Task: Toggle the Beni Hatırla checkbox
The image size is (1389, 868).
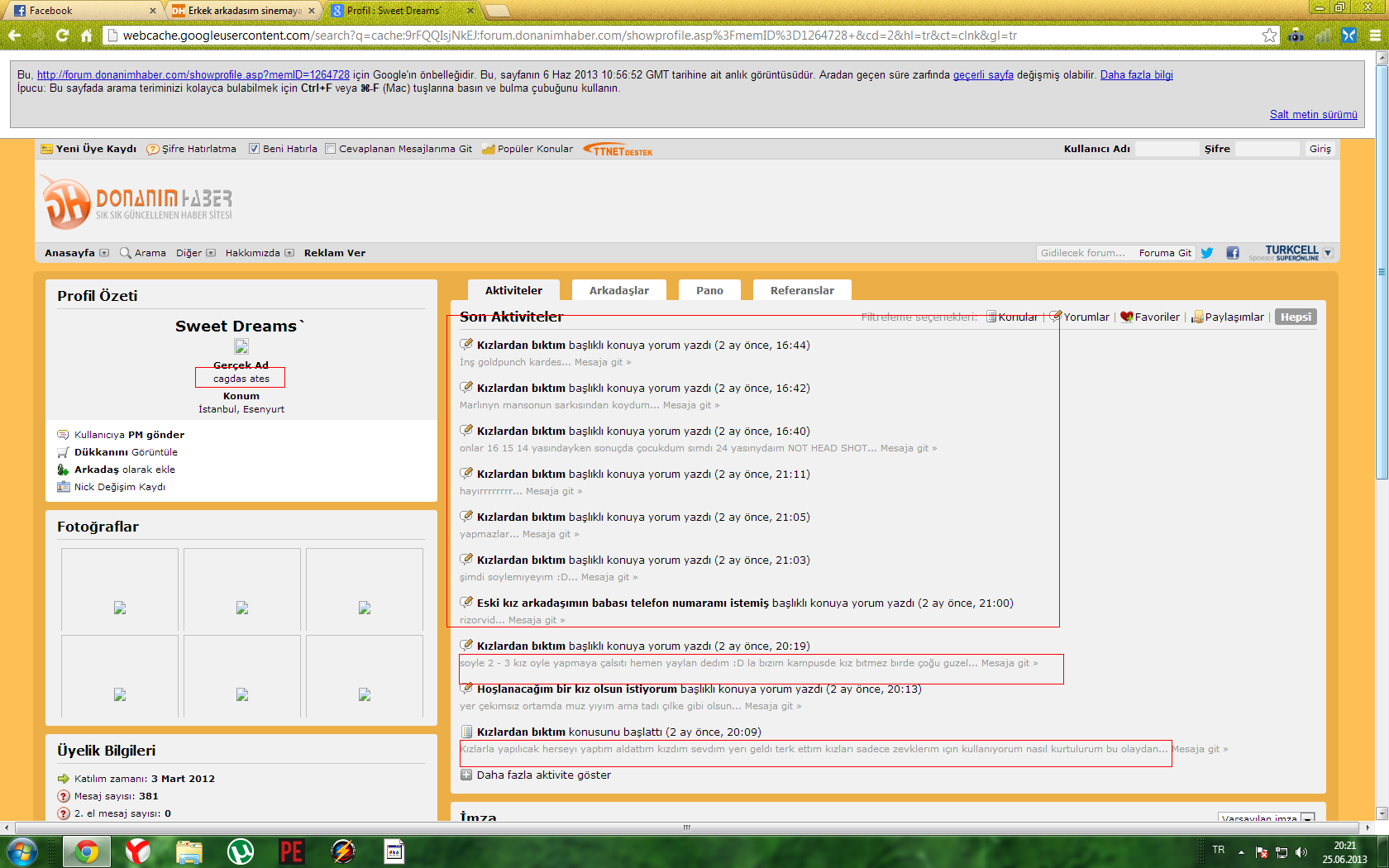Action: pos(255,149)
